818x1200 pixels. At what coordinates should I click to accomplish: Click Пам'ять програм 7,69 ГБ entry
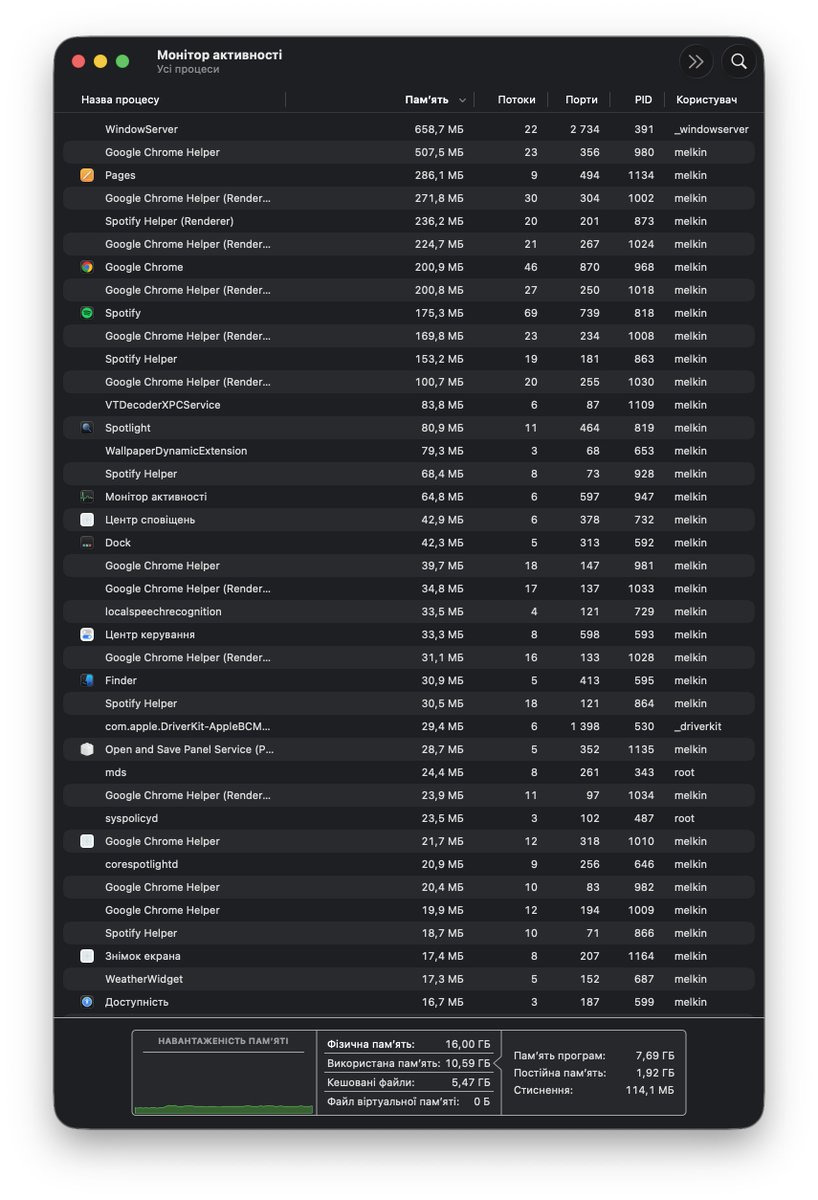pyautogui.click(x=594, y=1056)
